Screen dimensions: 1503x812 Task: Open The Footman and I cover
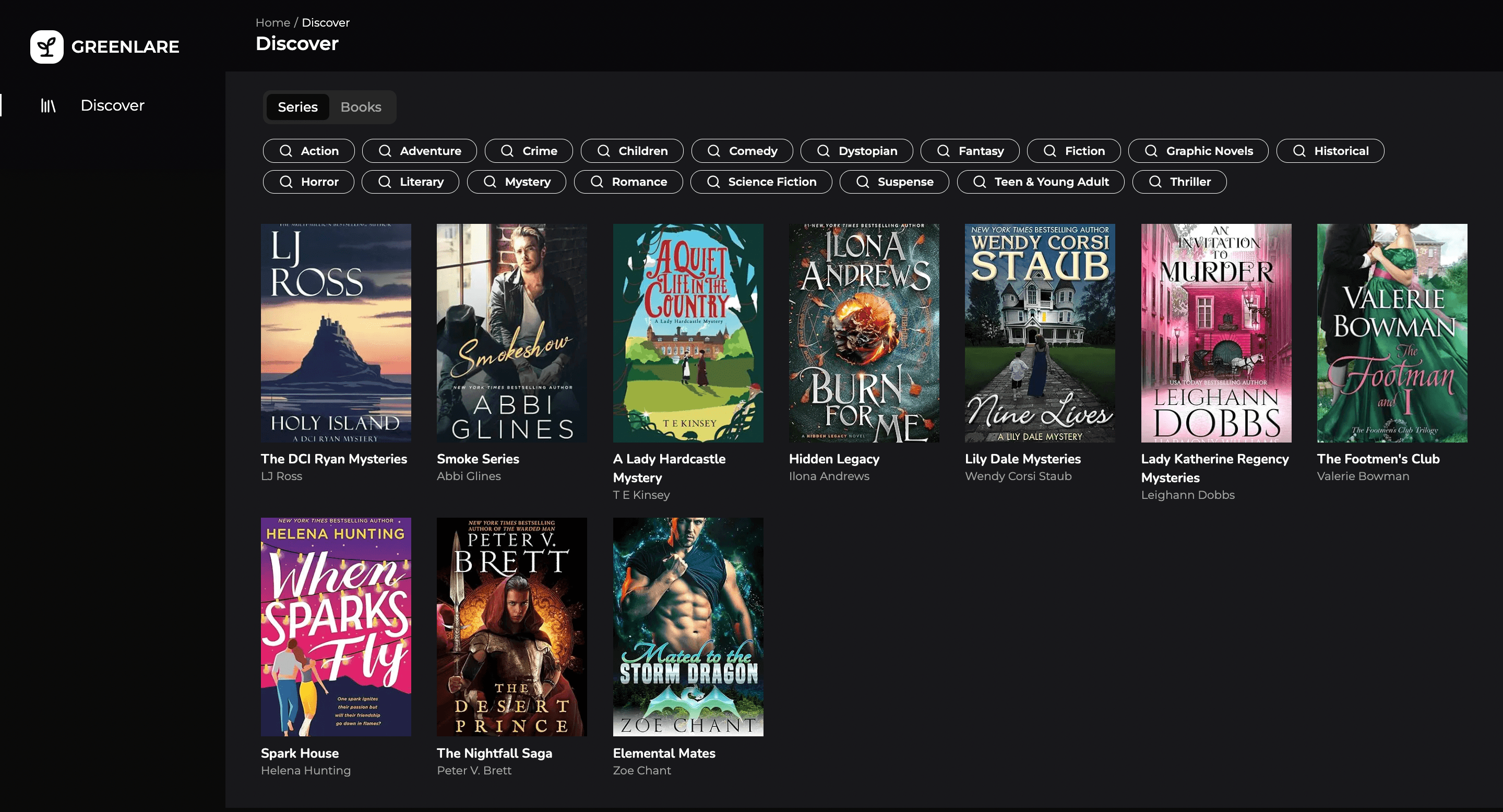[x=1392, y=333]
